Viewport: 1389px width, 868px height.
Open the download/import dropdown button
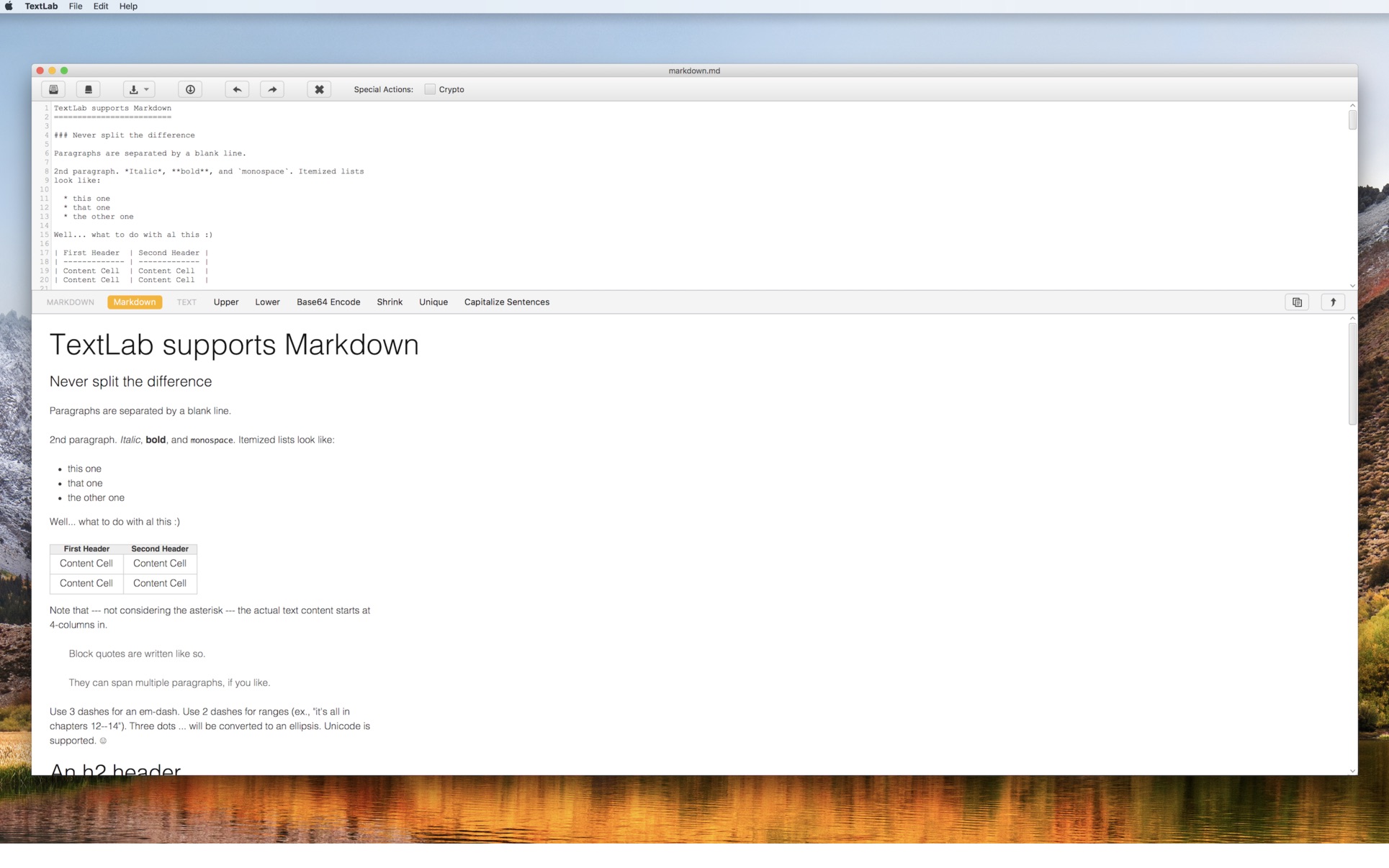point(138,89)
